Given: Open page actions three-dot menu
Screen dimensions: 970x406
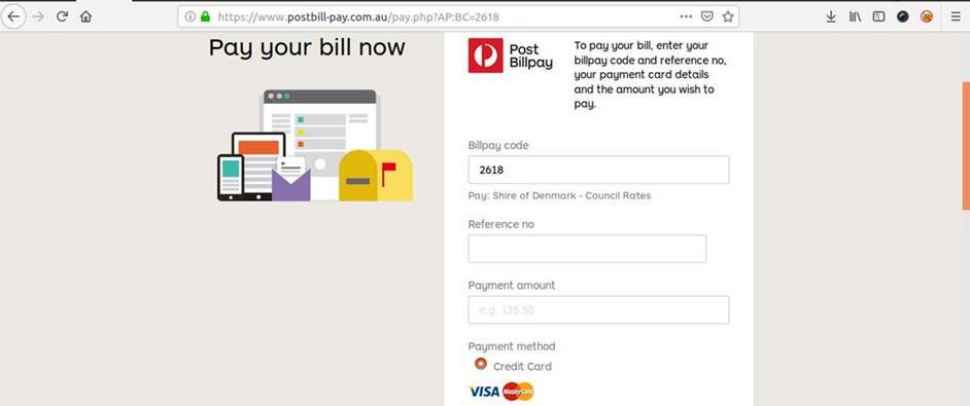Looking at the screenshot, I should 686,17.
